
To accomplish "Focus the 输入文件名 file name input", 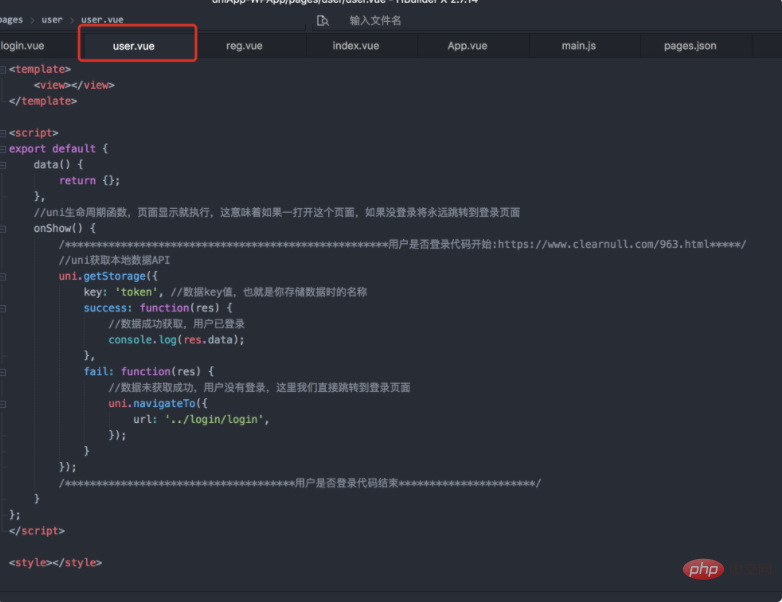I will [x=375, y=20].
